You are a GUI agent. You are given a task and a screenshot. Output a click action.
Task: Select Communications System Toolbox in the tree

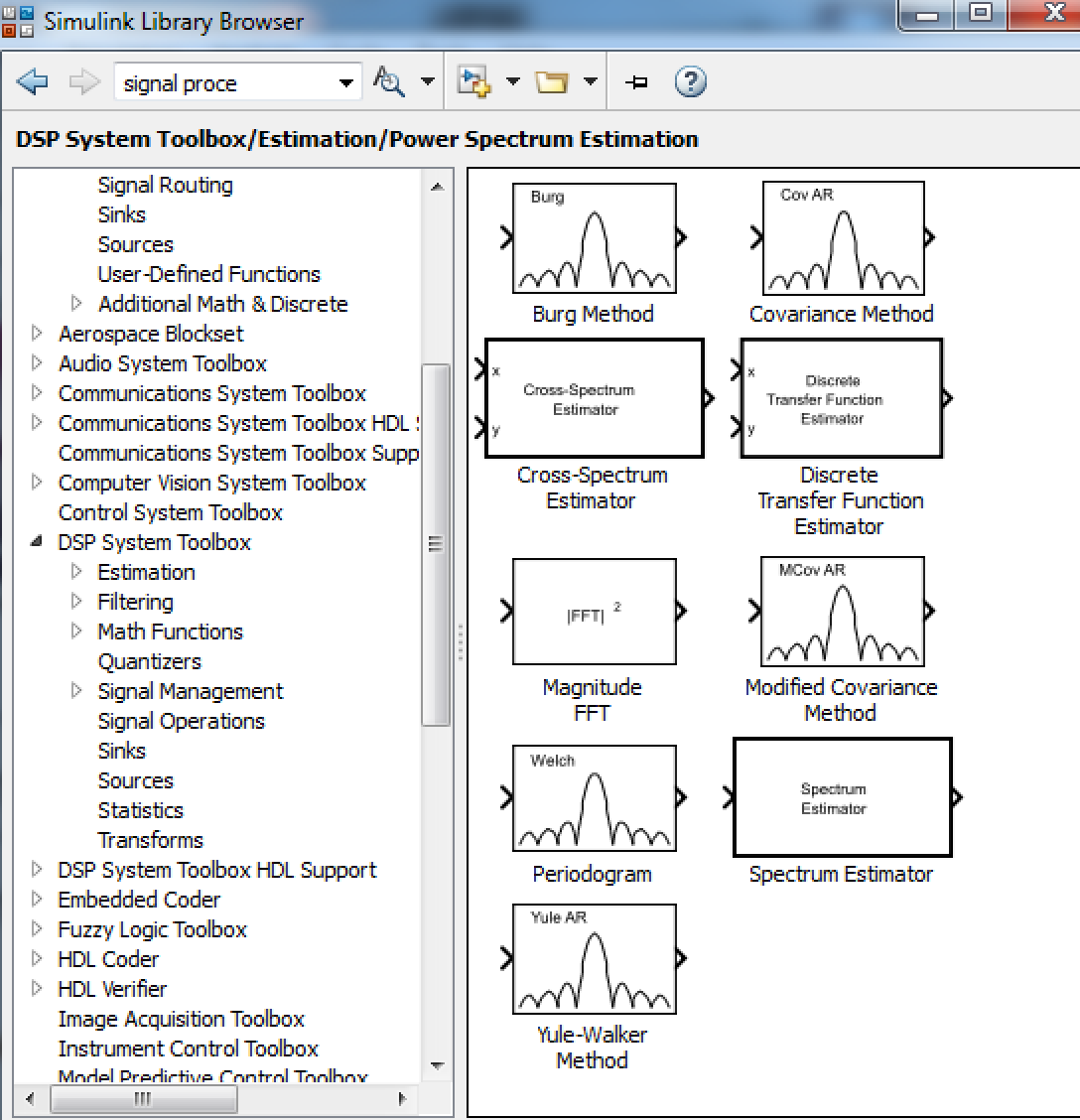tap(212, 393)
